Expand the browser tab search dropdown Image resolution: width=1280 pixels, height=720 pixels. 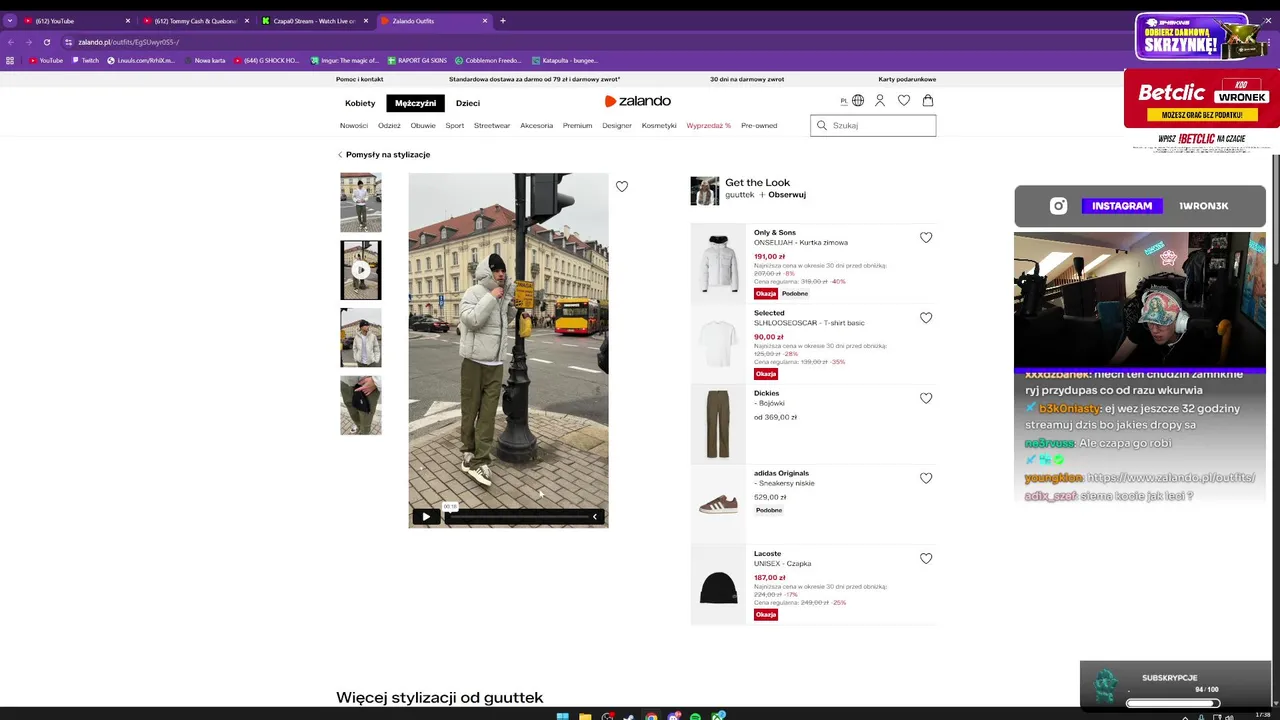[9, 21]
